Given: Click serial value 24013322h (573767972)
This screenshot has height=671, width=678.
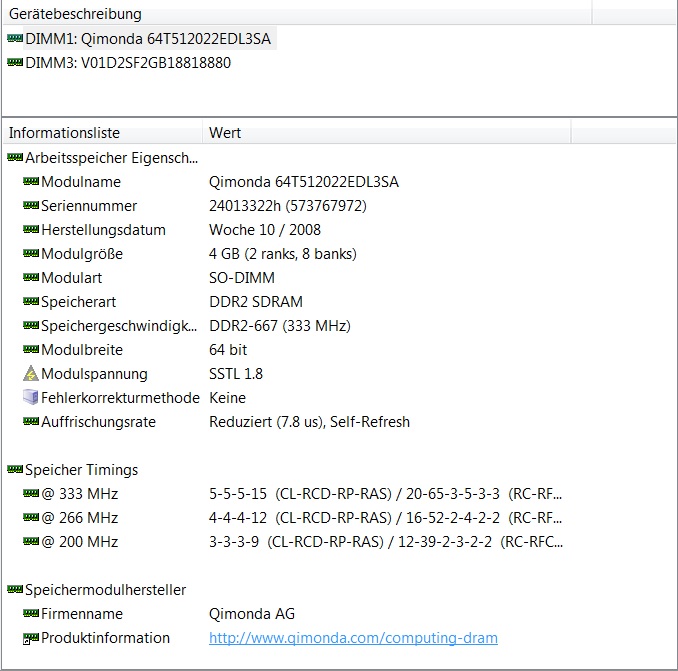Looking at the screenshot, I should click(x=288, y=205).
